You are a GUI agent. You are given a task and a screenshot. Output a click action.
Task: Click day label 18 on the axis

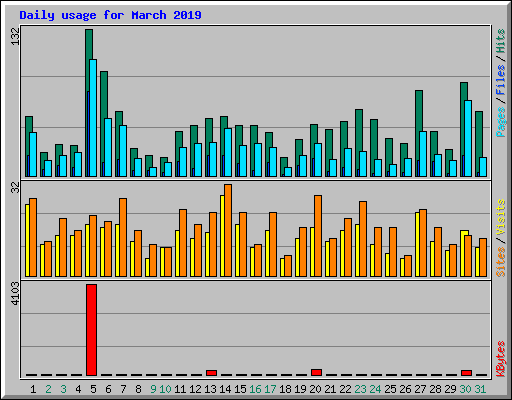pos(285,389)
